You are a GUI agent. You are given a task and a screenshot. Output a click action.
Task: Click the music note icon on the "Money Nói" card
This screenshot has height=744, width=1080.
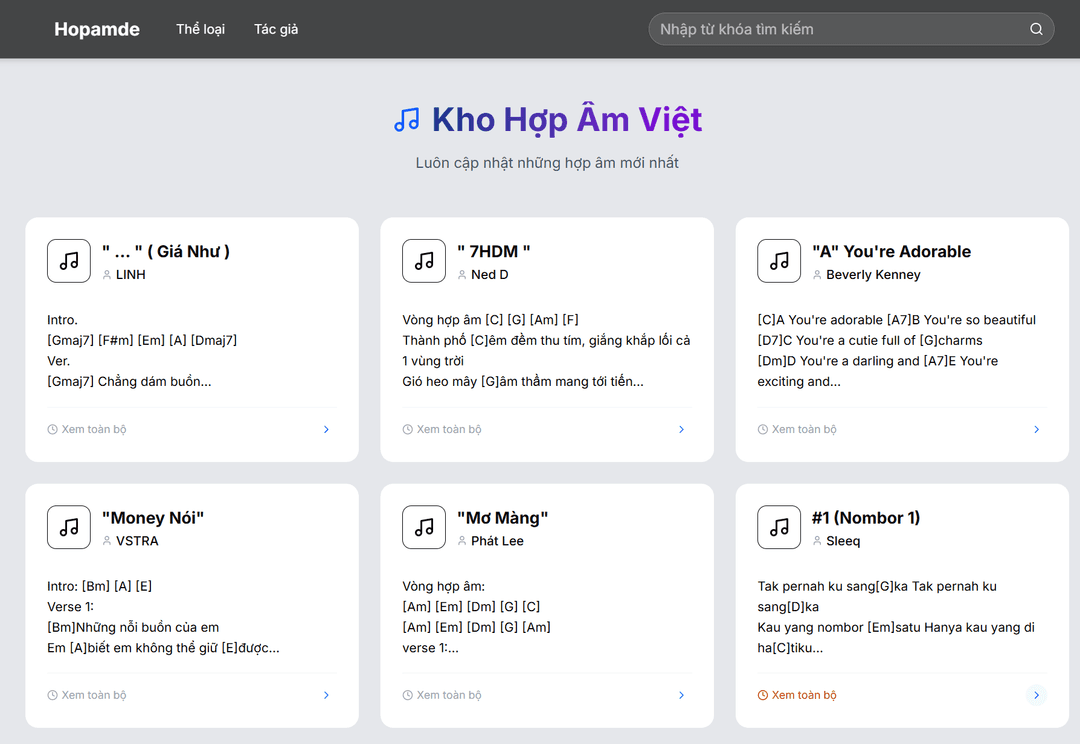click(x=69, y=527)
